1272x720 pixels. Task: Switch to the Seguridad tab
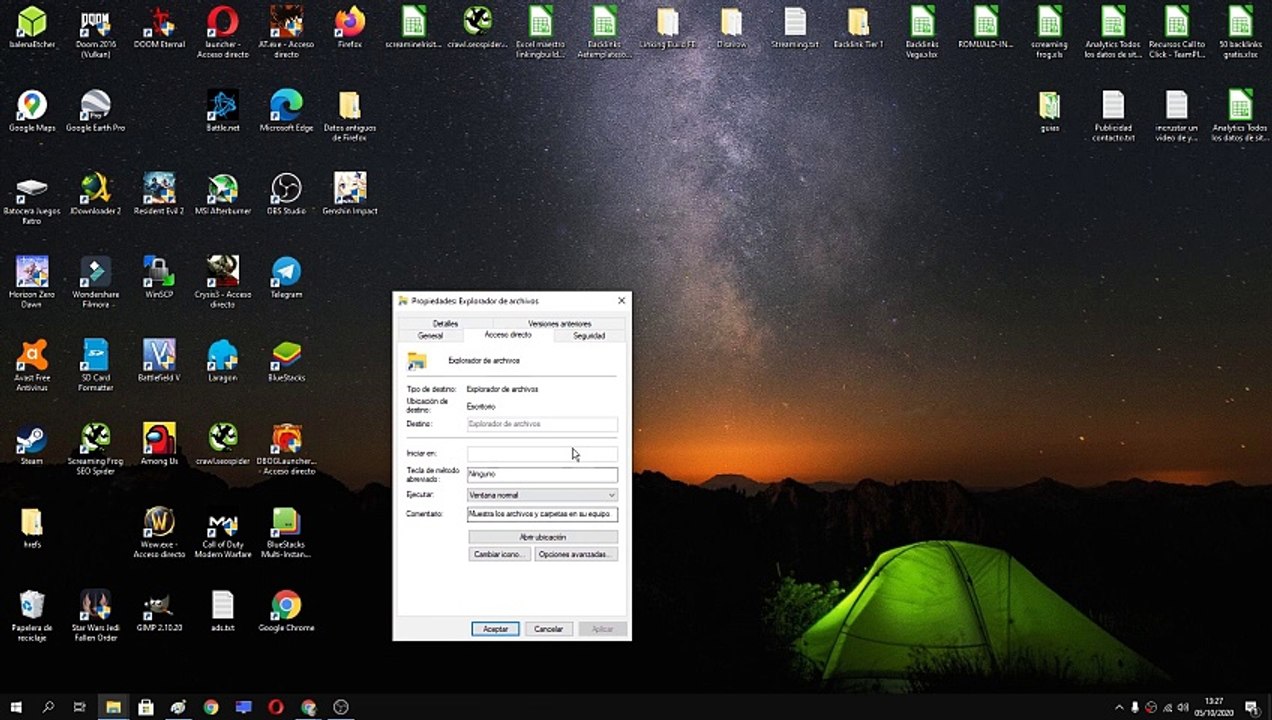pyautogui.click(x=589, y=336)
